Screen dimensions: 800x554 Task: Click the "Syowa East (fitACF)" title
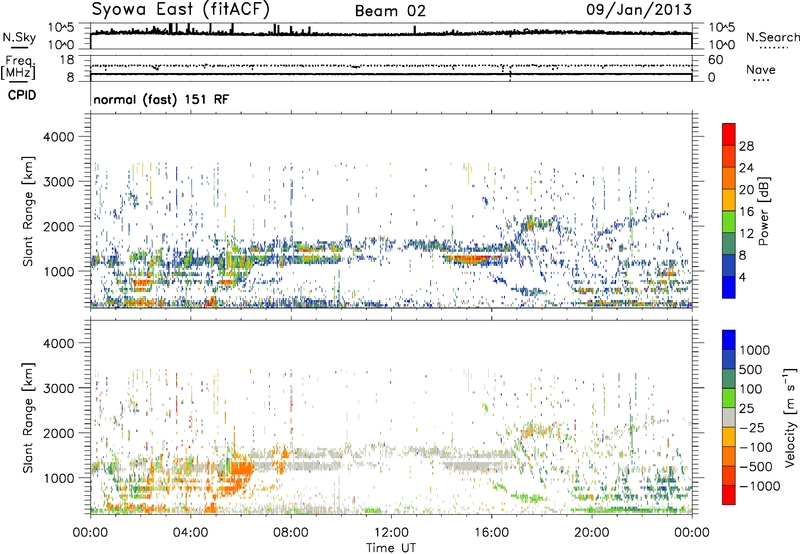pos(181,10)
